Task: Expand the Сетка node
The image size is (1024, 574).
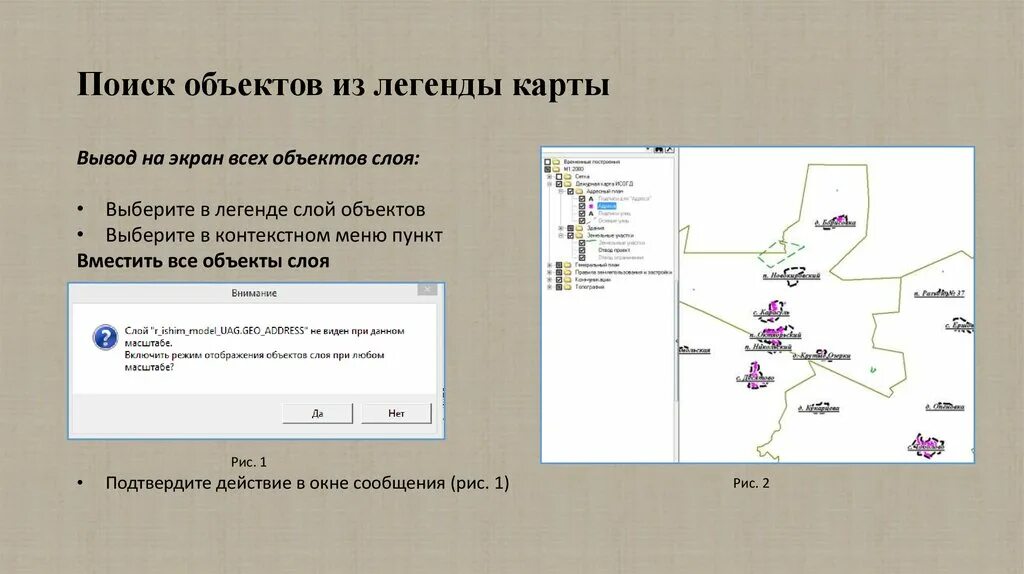Action: [x=549, y=176]
